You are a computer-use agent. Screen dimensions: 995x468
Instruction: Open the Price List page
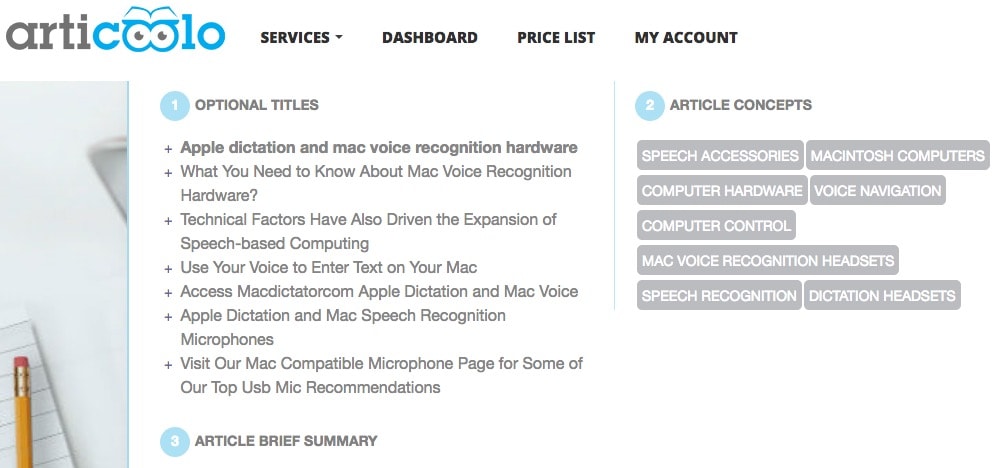pos(556,37)
